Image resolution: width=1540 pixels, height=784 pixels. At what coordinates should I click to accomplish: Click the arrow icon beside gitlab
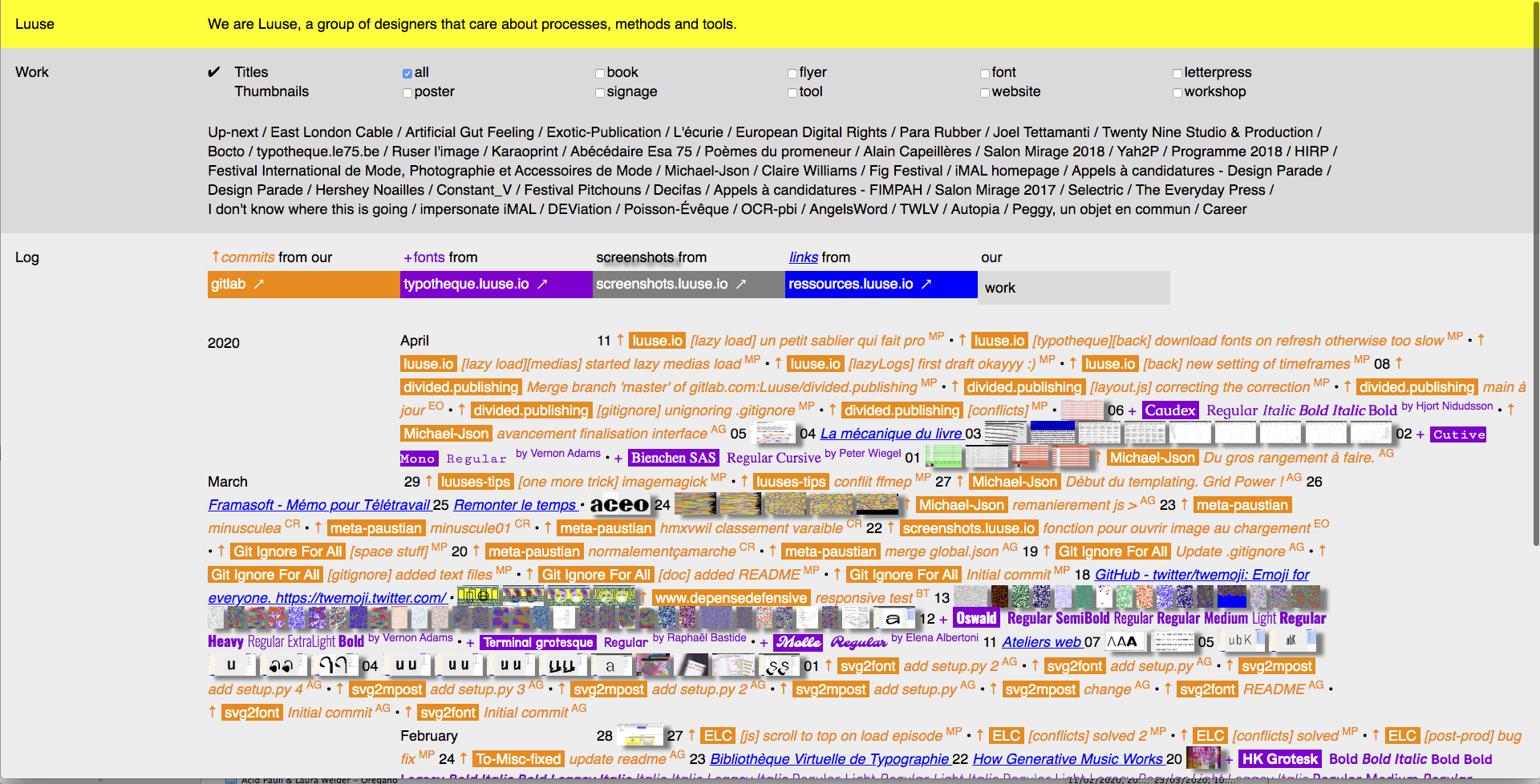259,285
